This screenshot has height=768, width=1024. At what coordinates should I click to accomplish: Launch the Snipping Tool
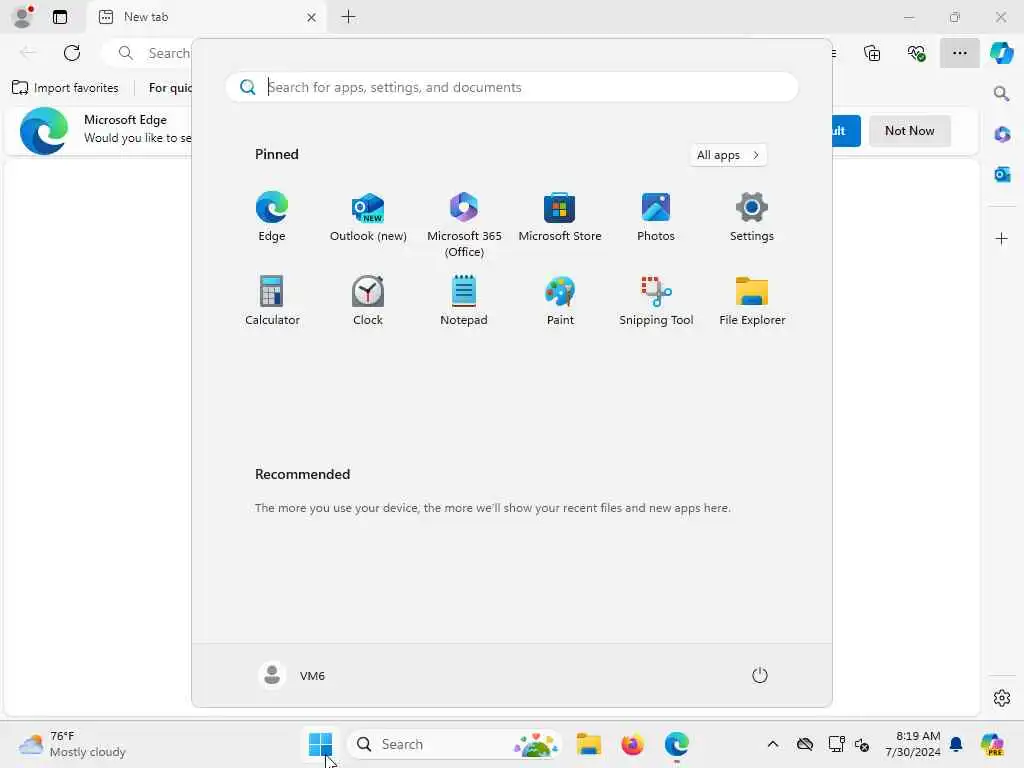click(x=656, y=300)
